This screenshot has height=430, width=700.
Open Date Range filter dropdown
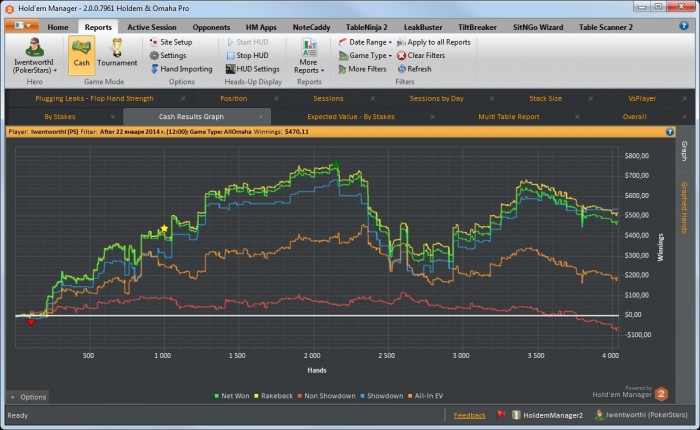point(365,42)
